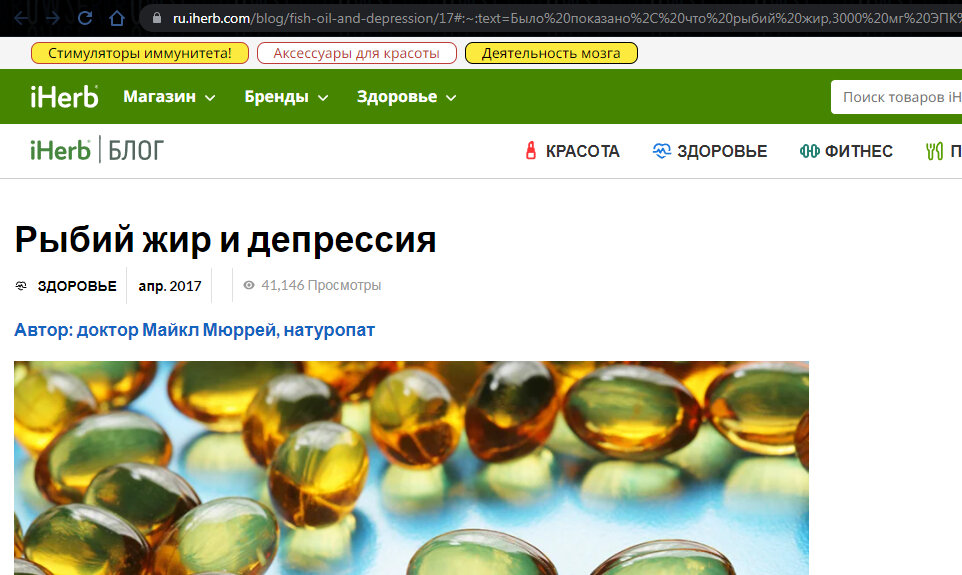
Task: Click the iHerb БЛОГ logo
Action: coord(97,150)
